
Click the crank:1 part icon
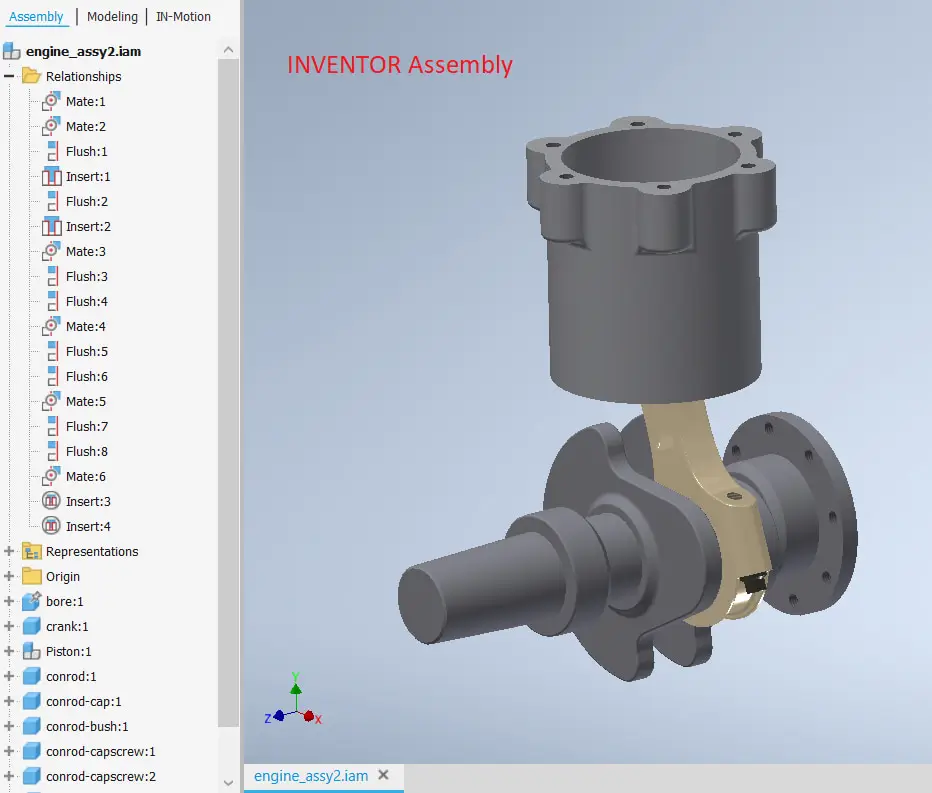30,626
